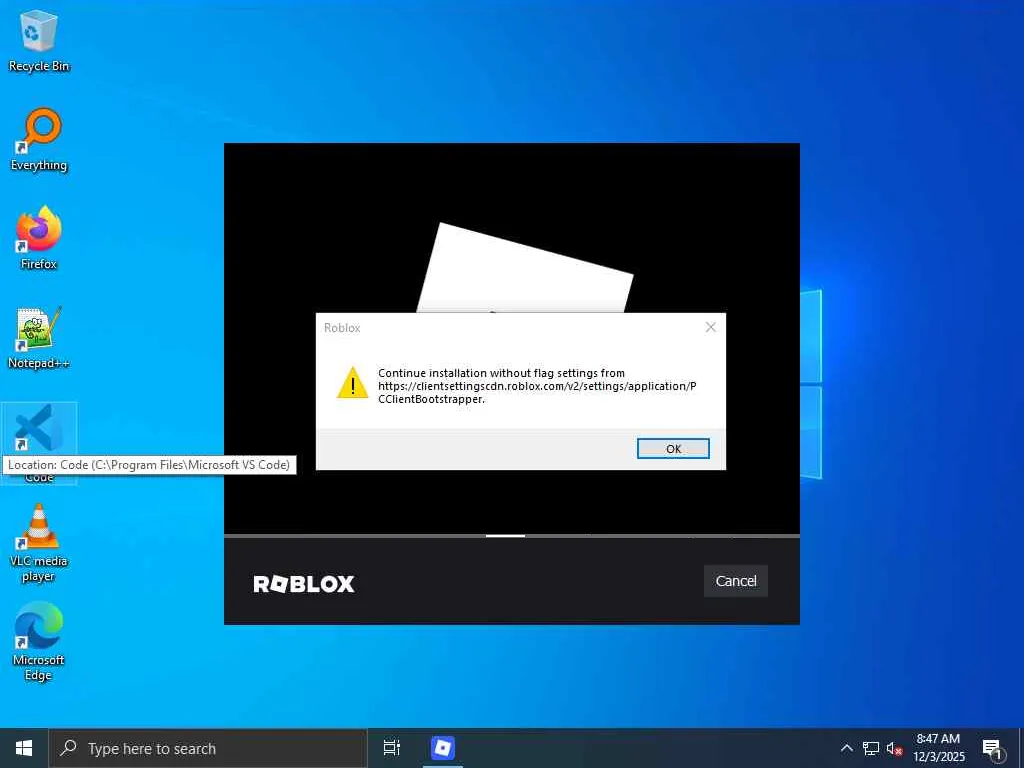This screenshot has width=1024, height=768.
Task: Open the Windows Start menu
Action: tap(24, 748)
